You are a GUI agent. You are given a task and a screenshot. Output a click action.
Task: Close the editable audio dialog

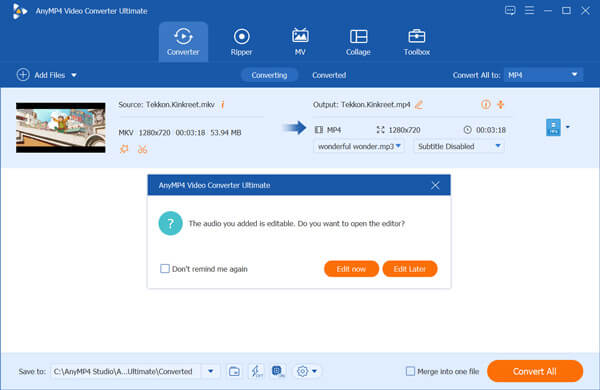tap(435, 185)
